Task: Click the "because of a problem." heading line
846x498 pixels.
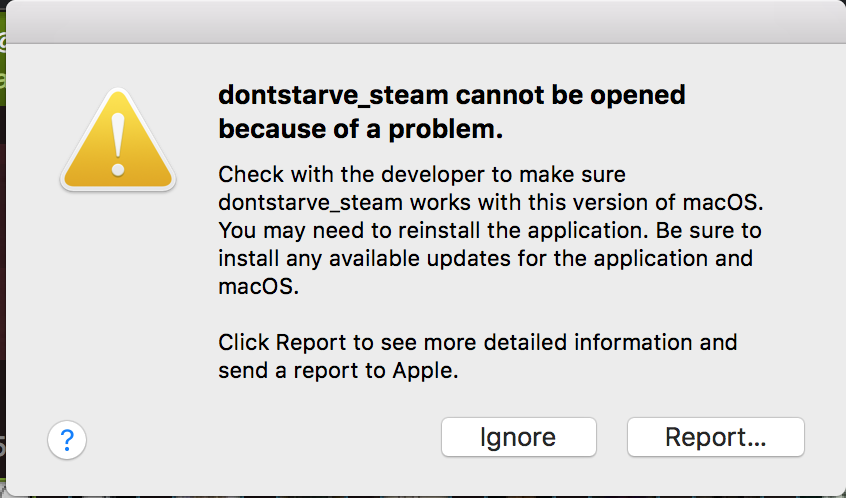Action: pyautogui.click(x=360, y=129)
